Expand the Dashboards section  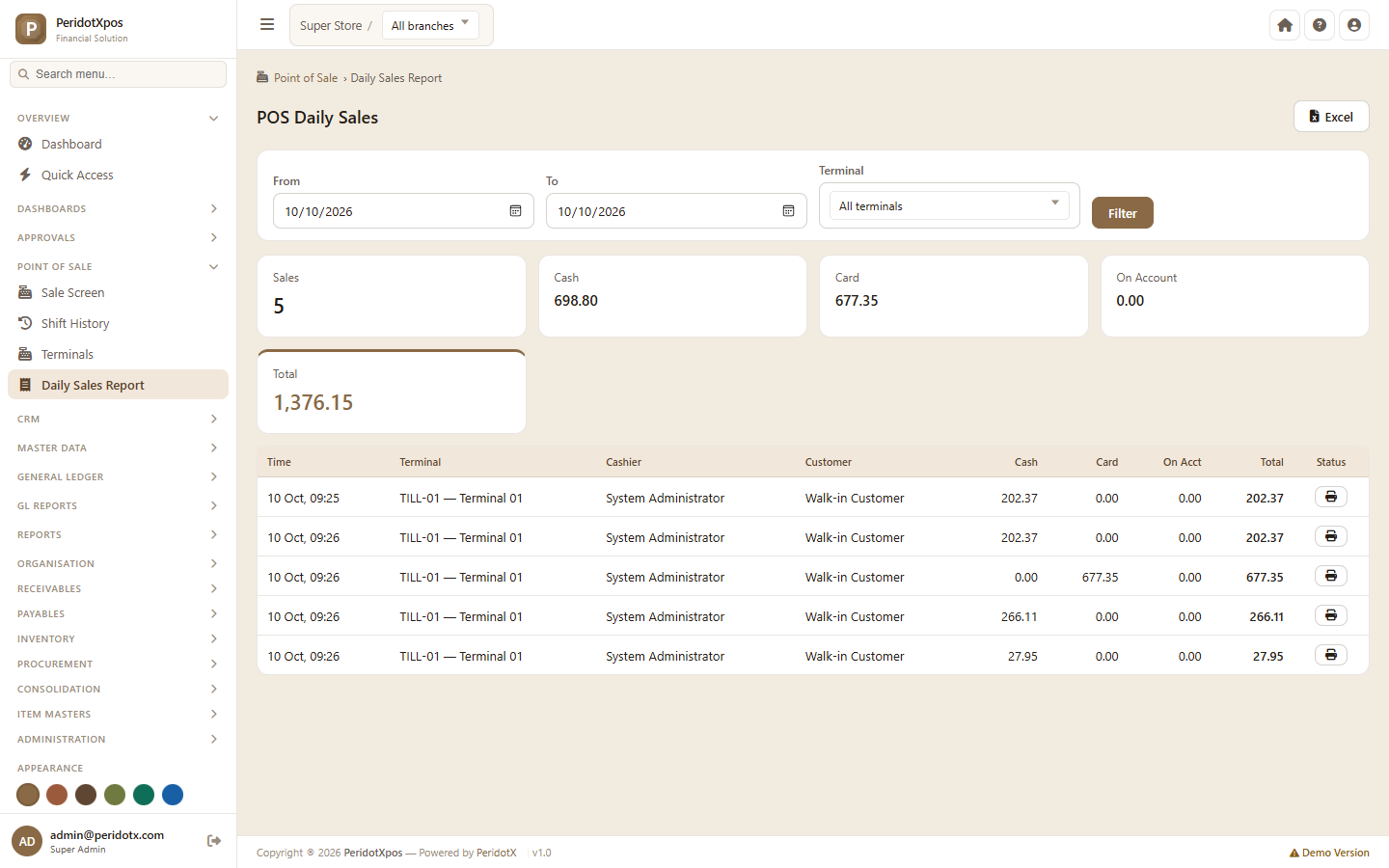(118, 208)
